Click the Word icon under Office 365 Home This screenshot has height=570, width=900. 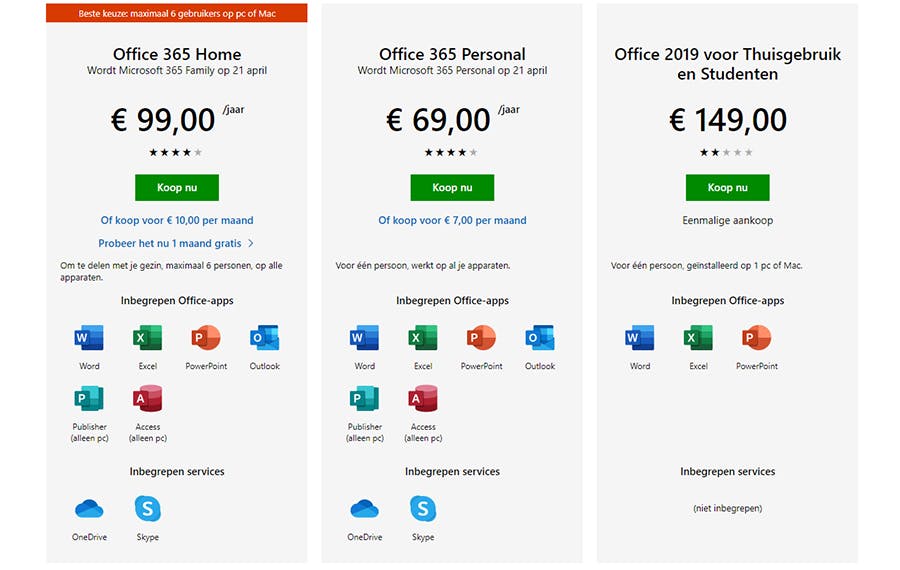pos(89,338)
